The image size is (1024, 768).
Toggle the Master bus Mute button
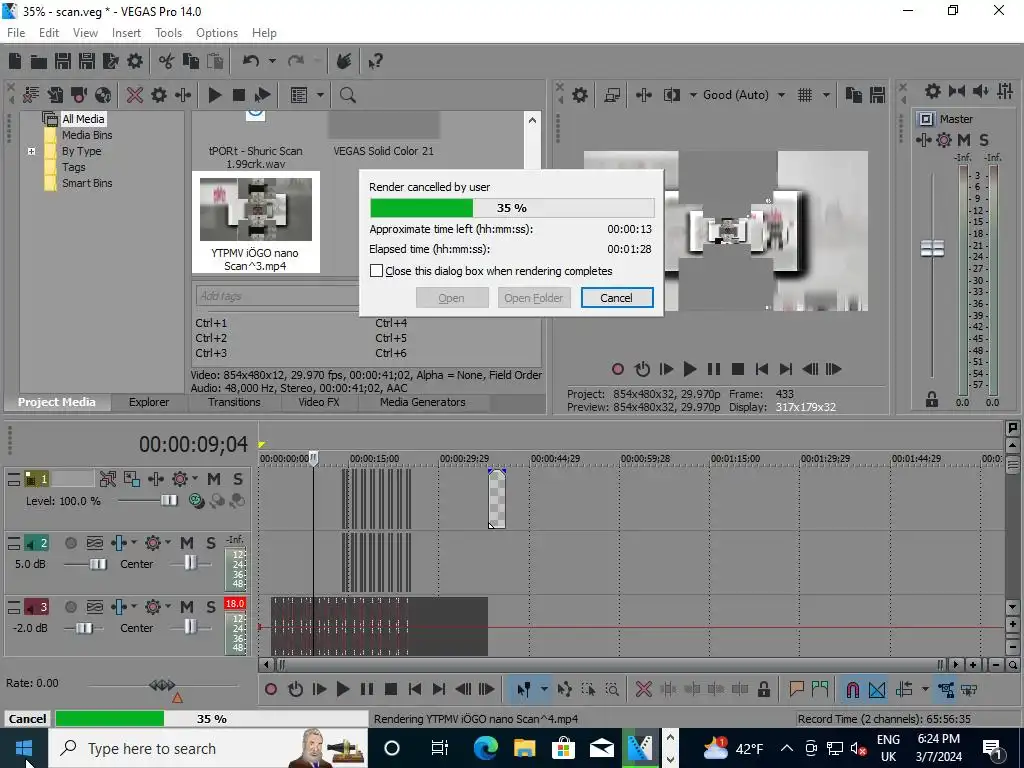click(x=964, y=140)
